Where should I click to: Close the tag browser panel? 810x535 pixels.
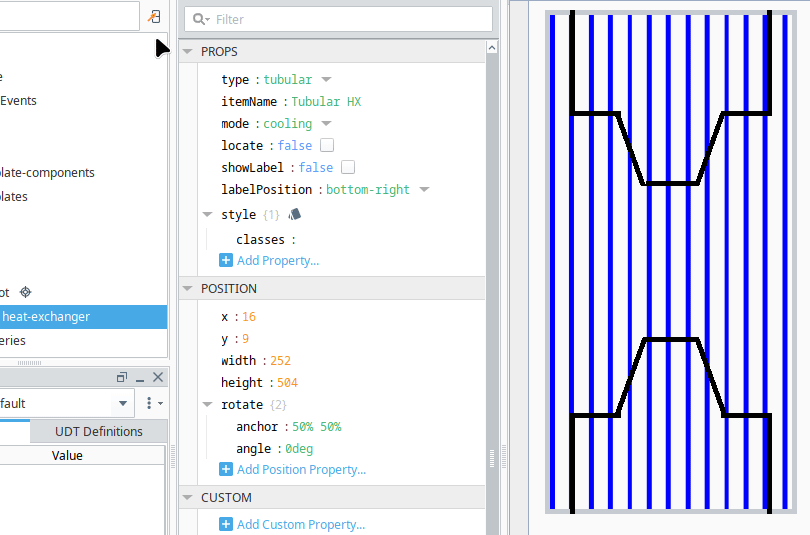pos(158,377)
